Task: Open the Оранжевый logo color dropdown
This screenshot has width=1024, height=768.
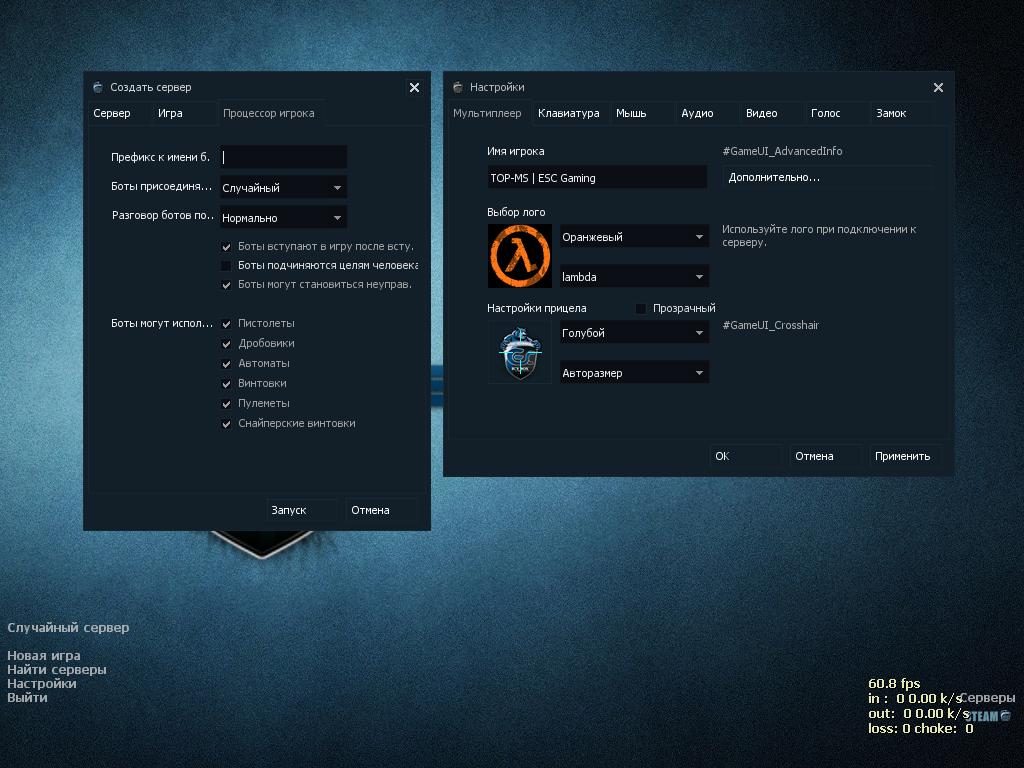Action: point(633,237)
